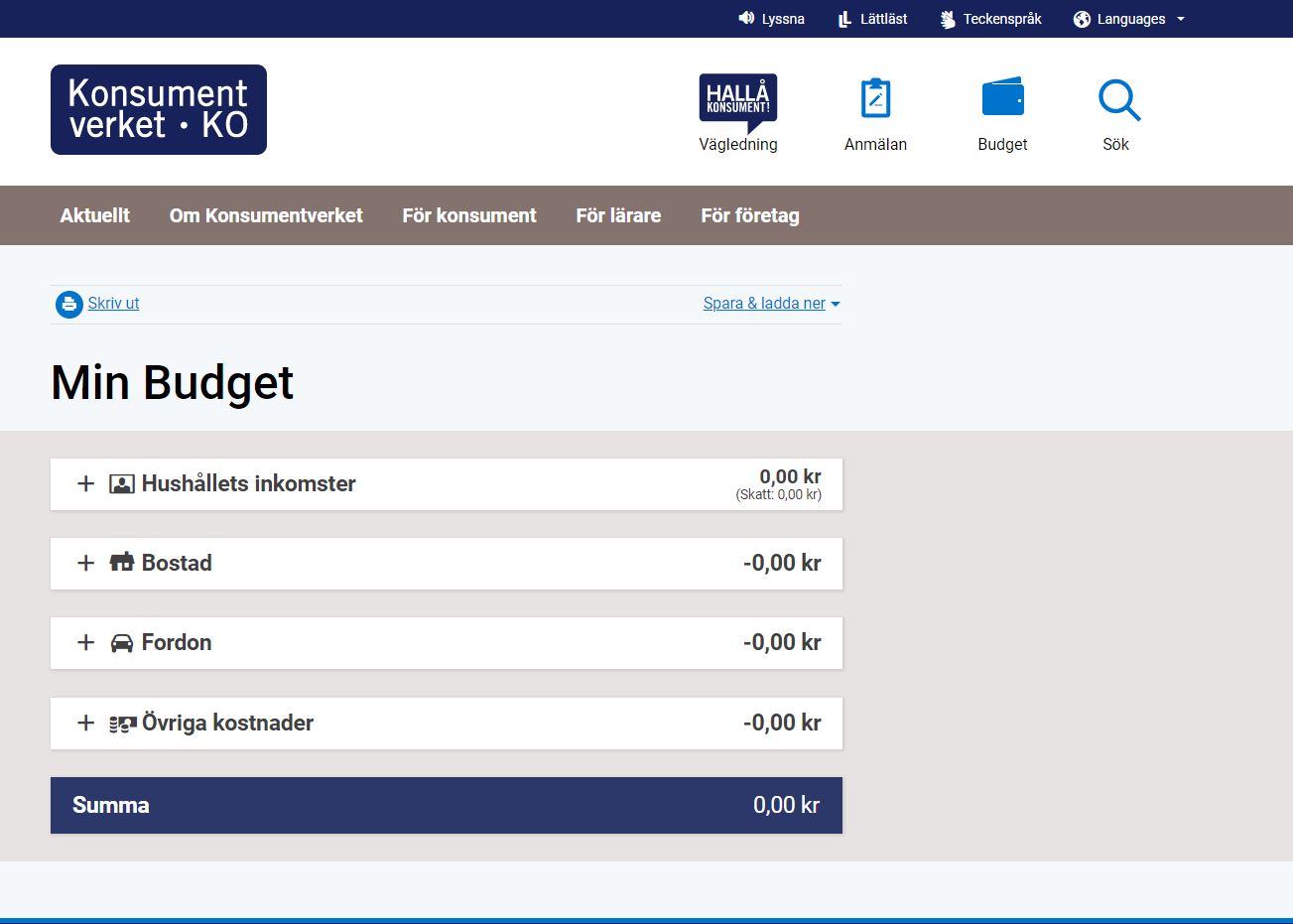Click the Lättläst icon
Screen dimensions: 1293x924
click(x=844, y=19)
